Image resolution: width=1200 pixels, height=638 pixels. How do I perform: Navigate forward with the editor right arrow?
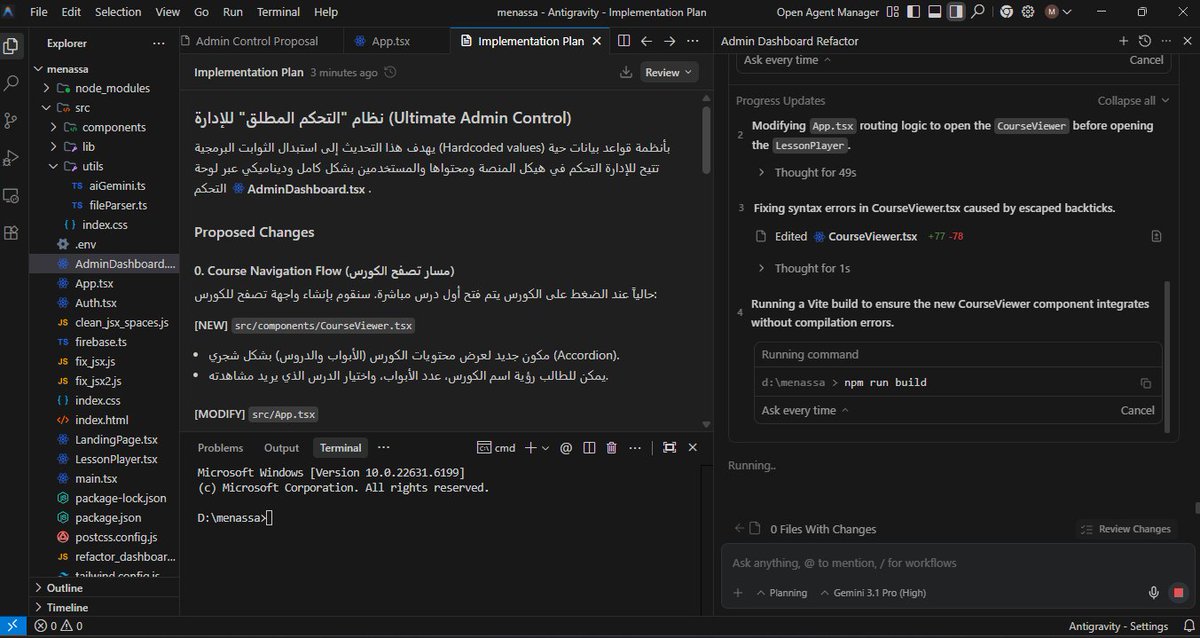(670, 42)
